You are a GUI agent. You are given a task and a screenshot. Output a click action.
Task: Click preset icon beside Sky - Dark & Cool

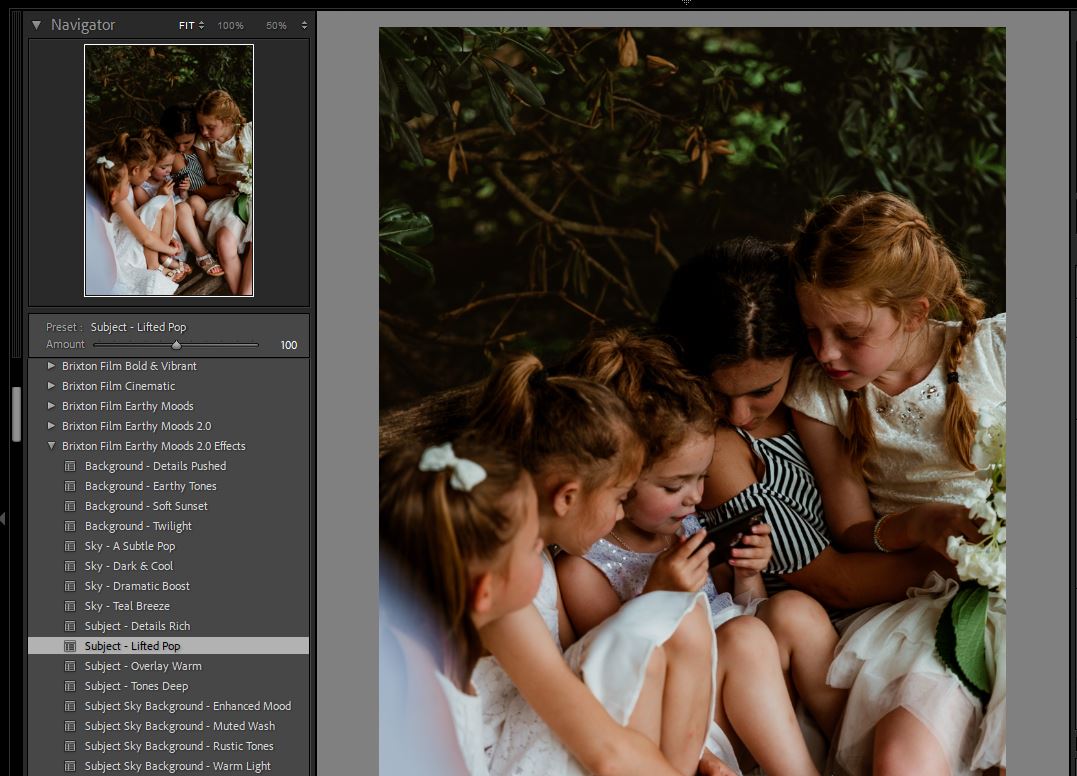[70, 566]
